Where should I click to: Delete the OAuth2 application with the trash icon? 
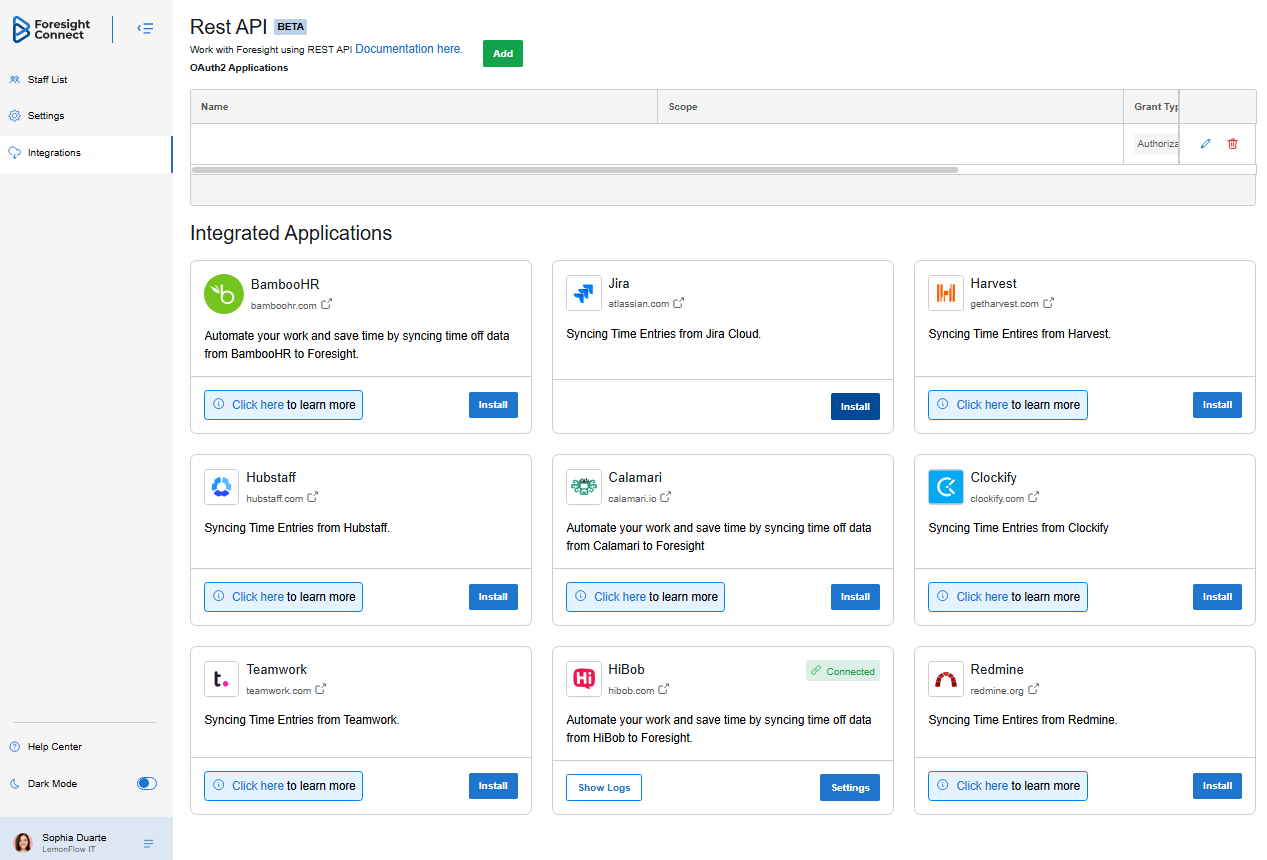click(x=1232, y=144)
